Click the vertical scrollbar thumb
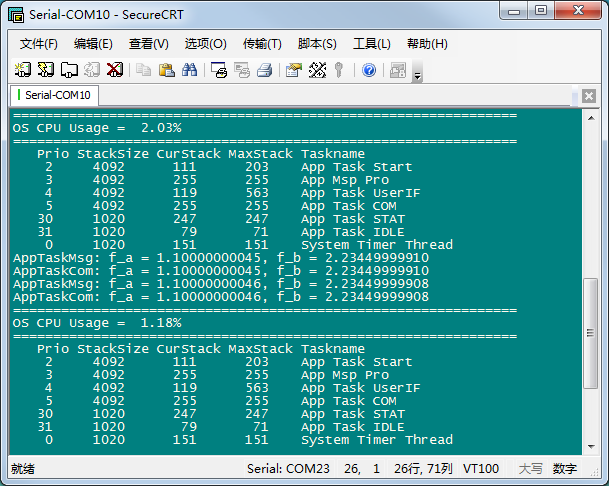 pos(591,333)
